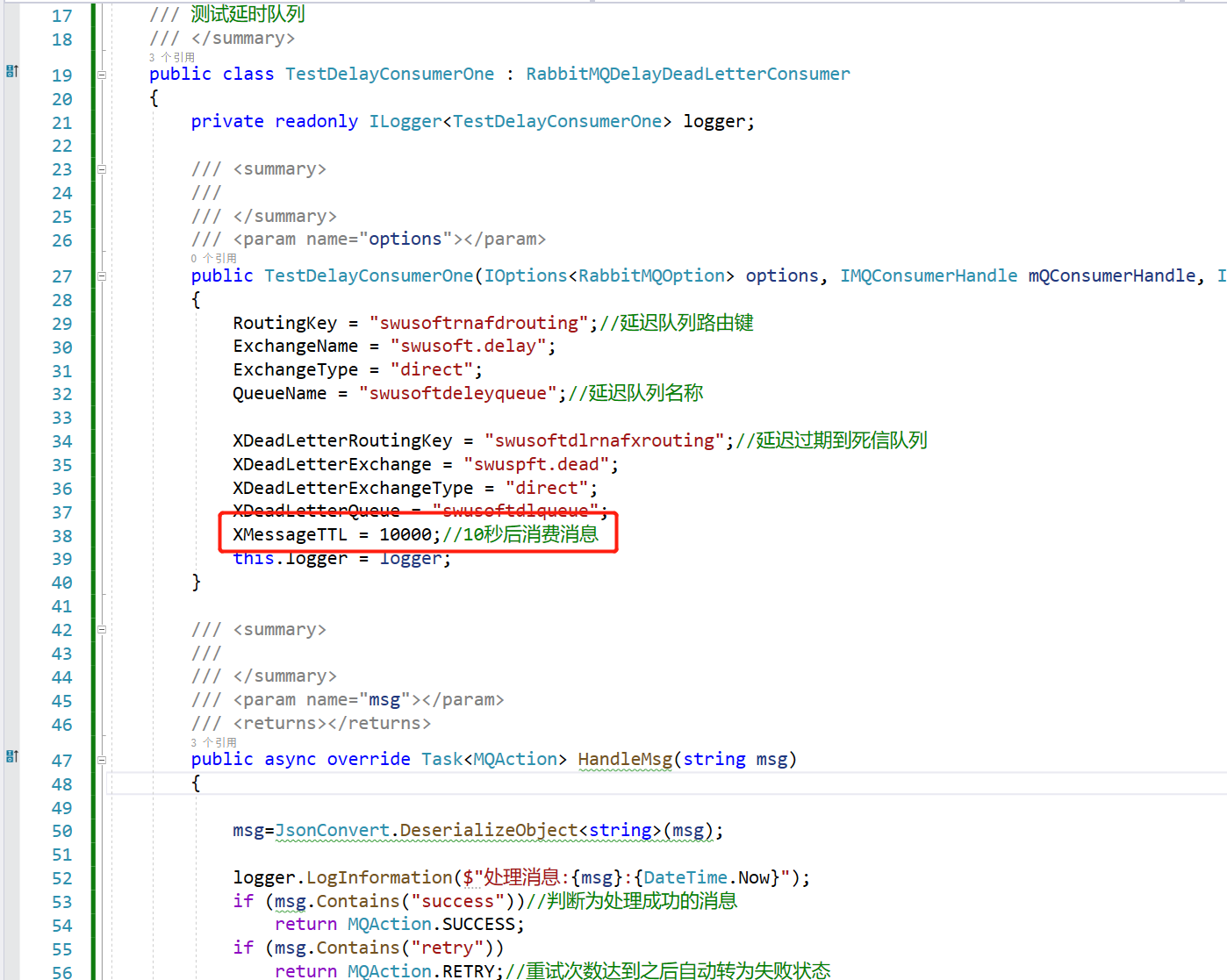Click the comment '//延迟过期到死信队列'

pyautogui.click(x=832, y=440)
